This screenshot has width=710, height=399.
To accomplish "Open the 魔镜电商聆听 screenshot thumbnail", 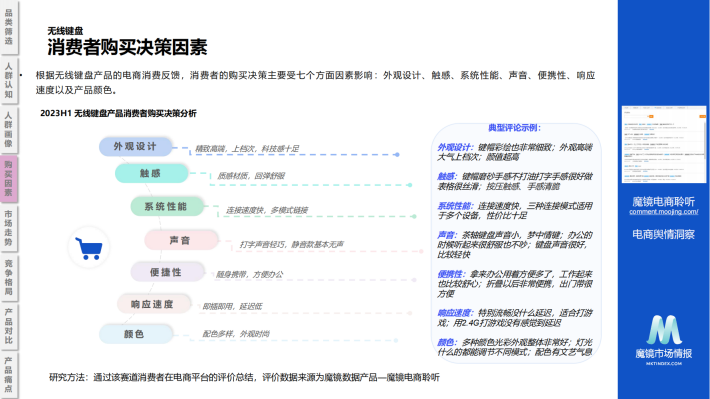I will click(664, 144).
